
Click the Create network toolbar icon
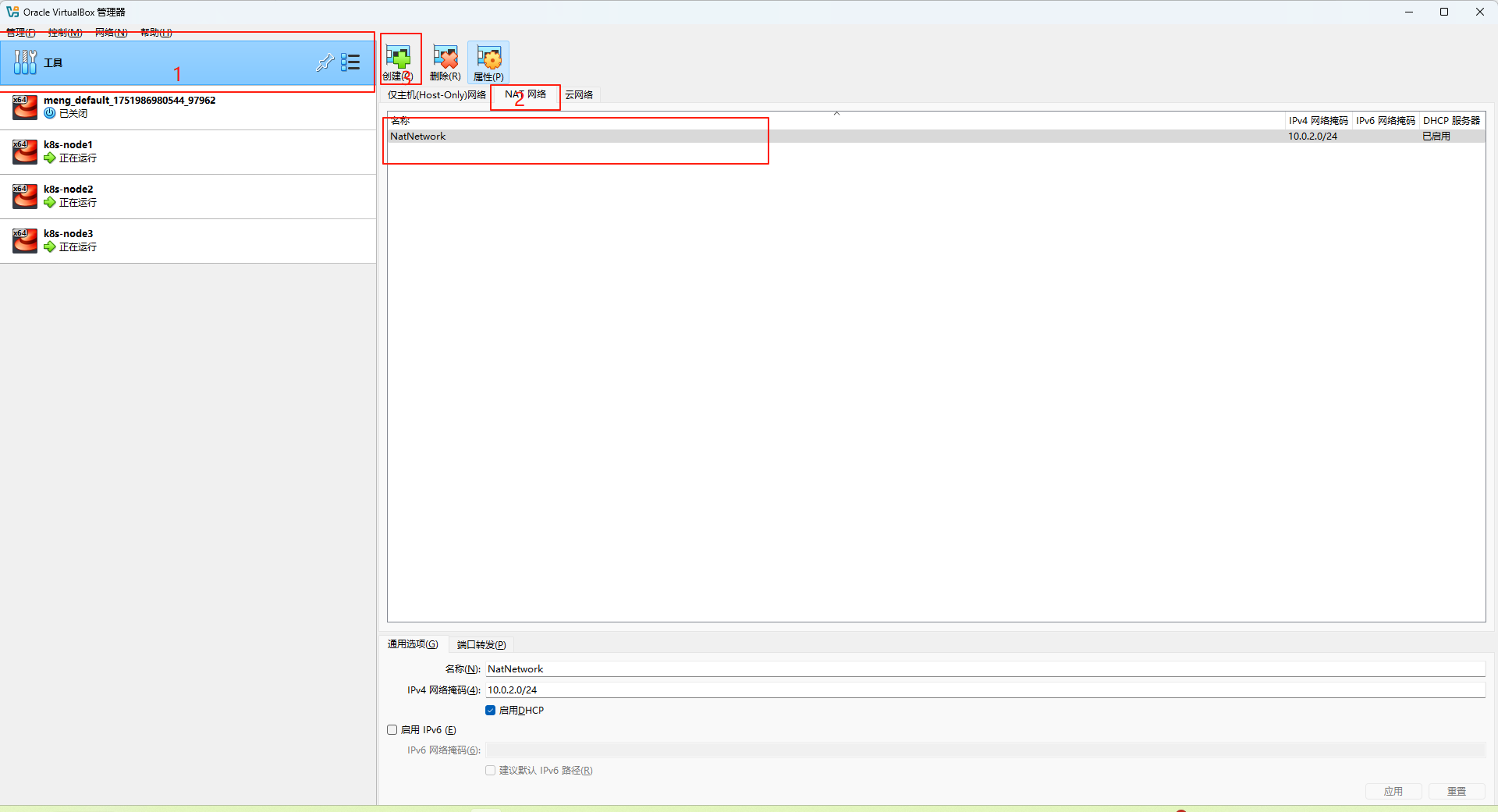[x=398, y=57]
